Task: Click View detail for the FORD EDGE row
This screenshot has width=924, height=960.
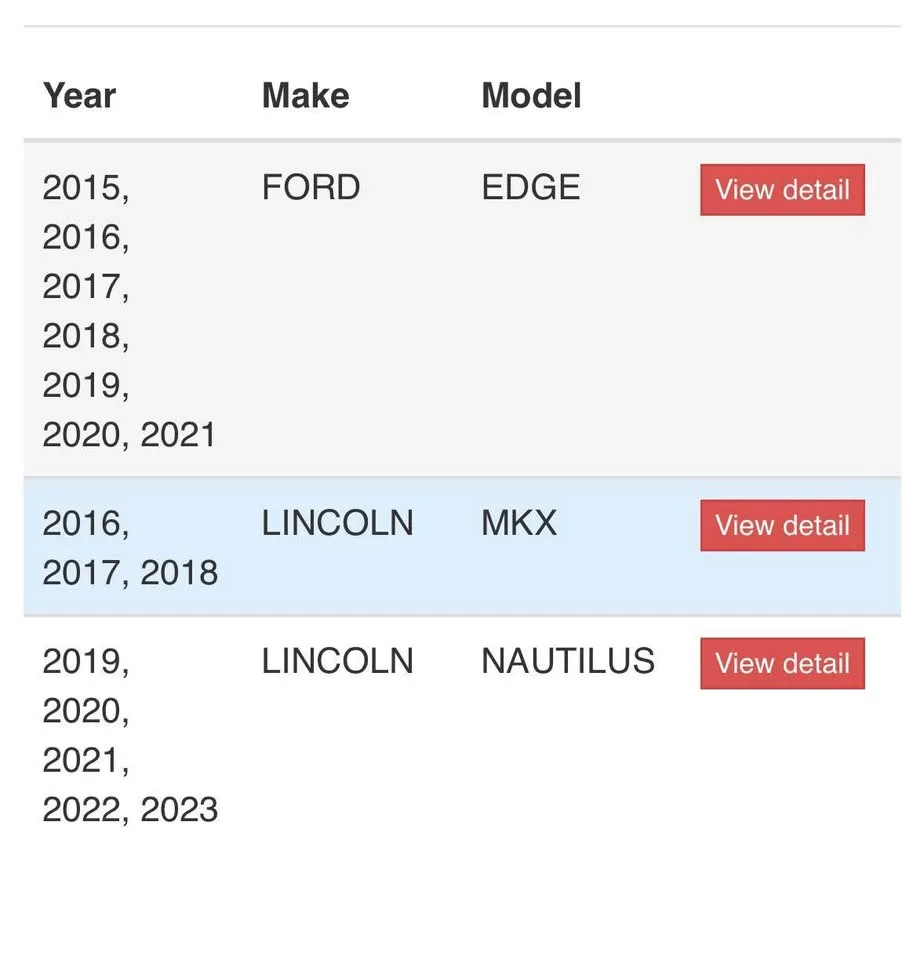Action: (781, 189)
